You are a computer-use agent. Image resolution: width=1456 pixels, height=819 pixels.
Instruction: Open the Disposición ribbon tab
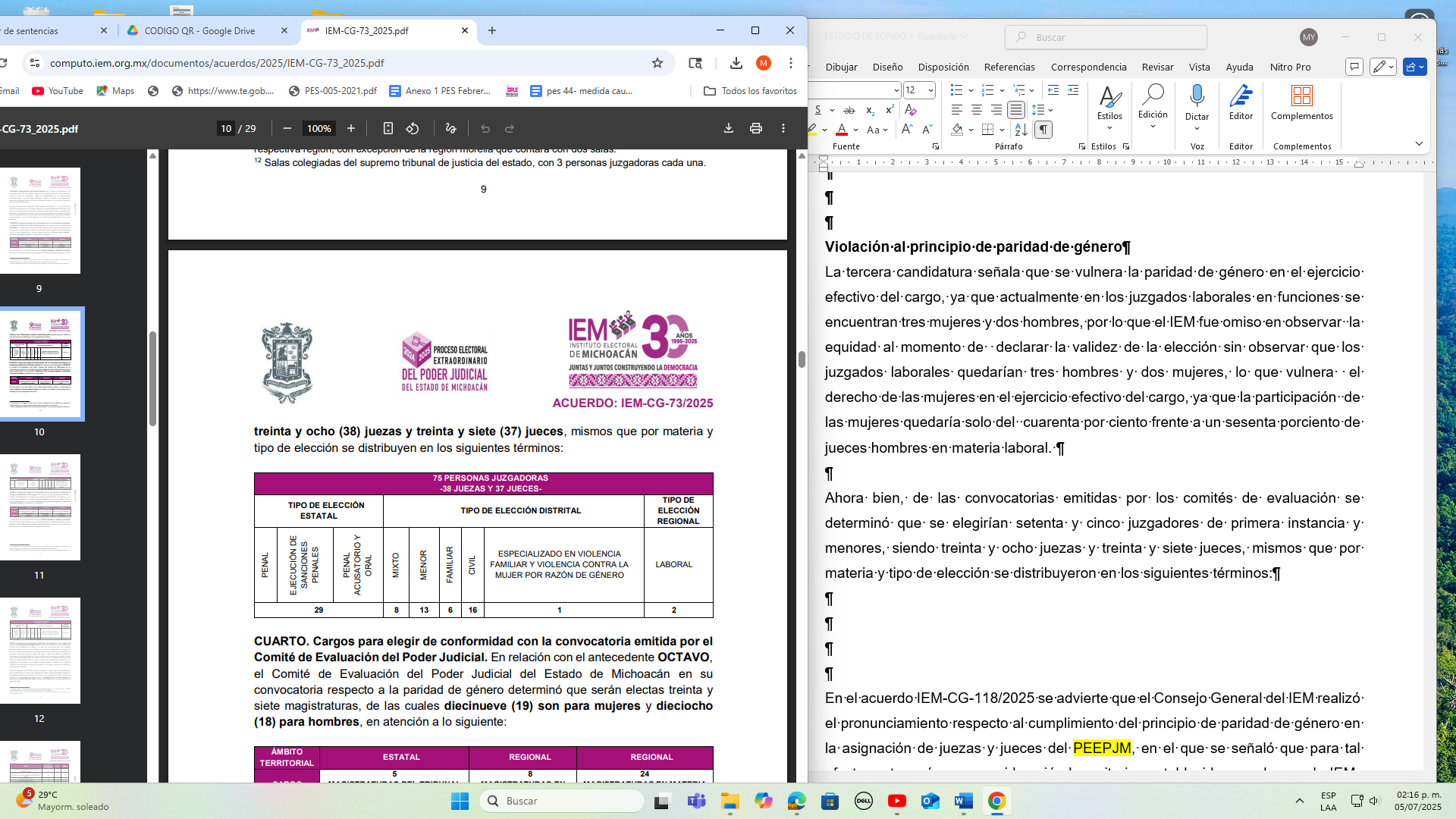[943, 67]
